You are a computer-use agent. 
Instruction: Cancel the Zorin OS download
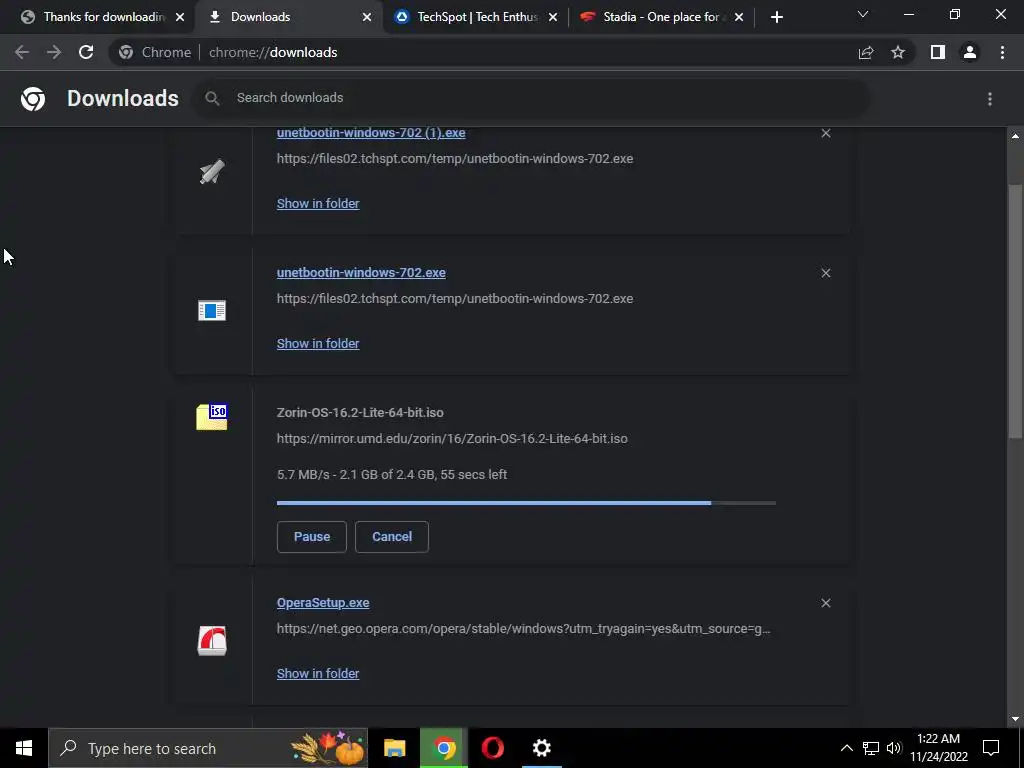pyautogui.click(x=392, y=537)
